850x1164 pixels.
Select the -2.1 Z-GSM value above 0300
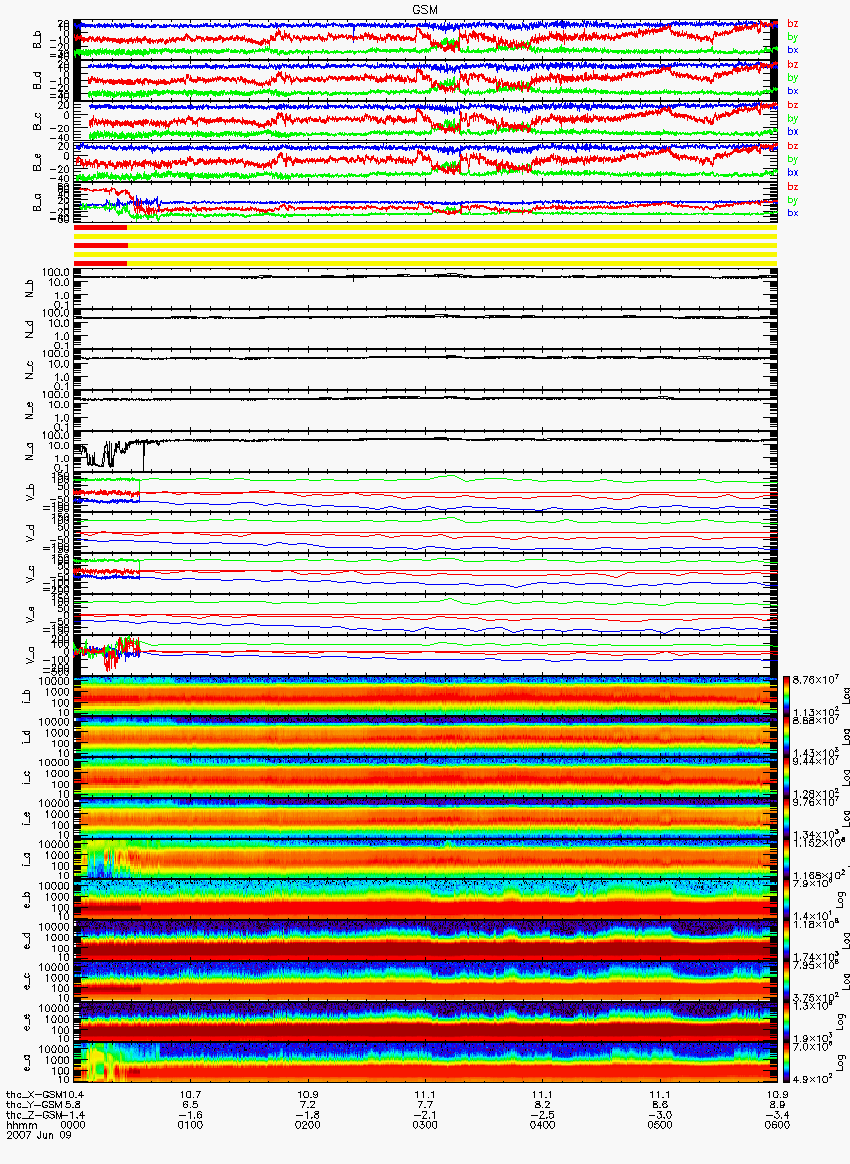[x=425, y=1114]
